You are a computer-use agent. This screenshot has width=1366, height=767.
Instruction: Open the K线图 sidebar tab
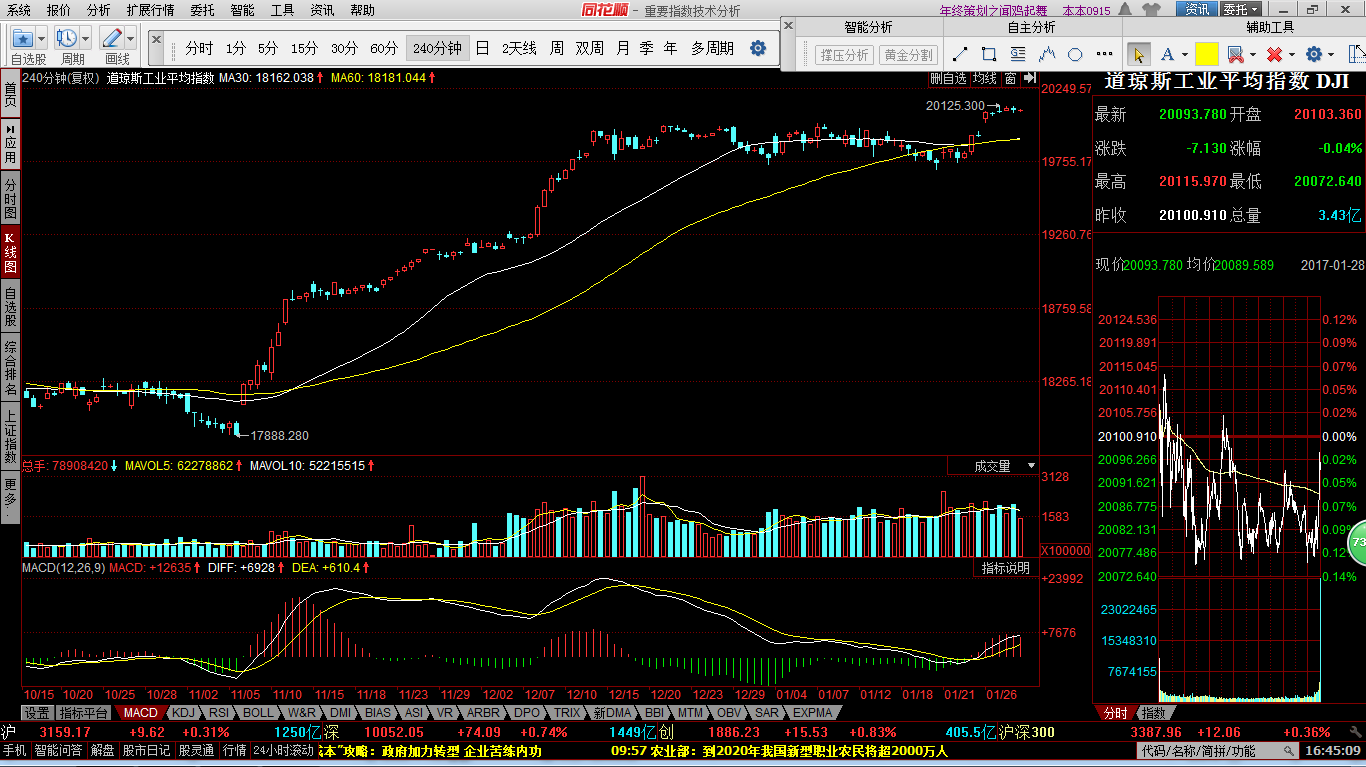10,252
